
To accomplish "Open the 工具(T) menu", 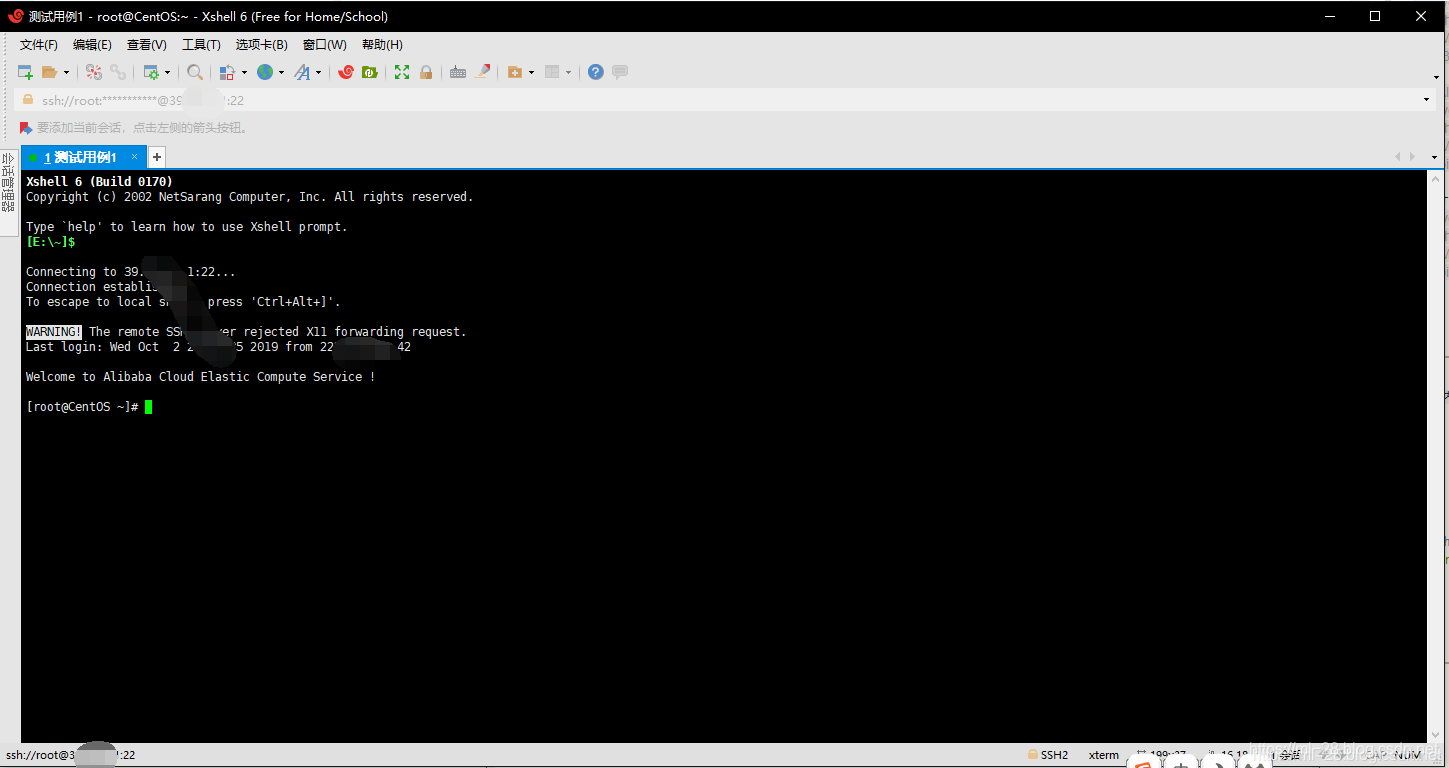I will pyautogui.click(x=201, y=45).
